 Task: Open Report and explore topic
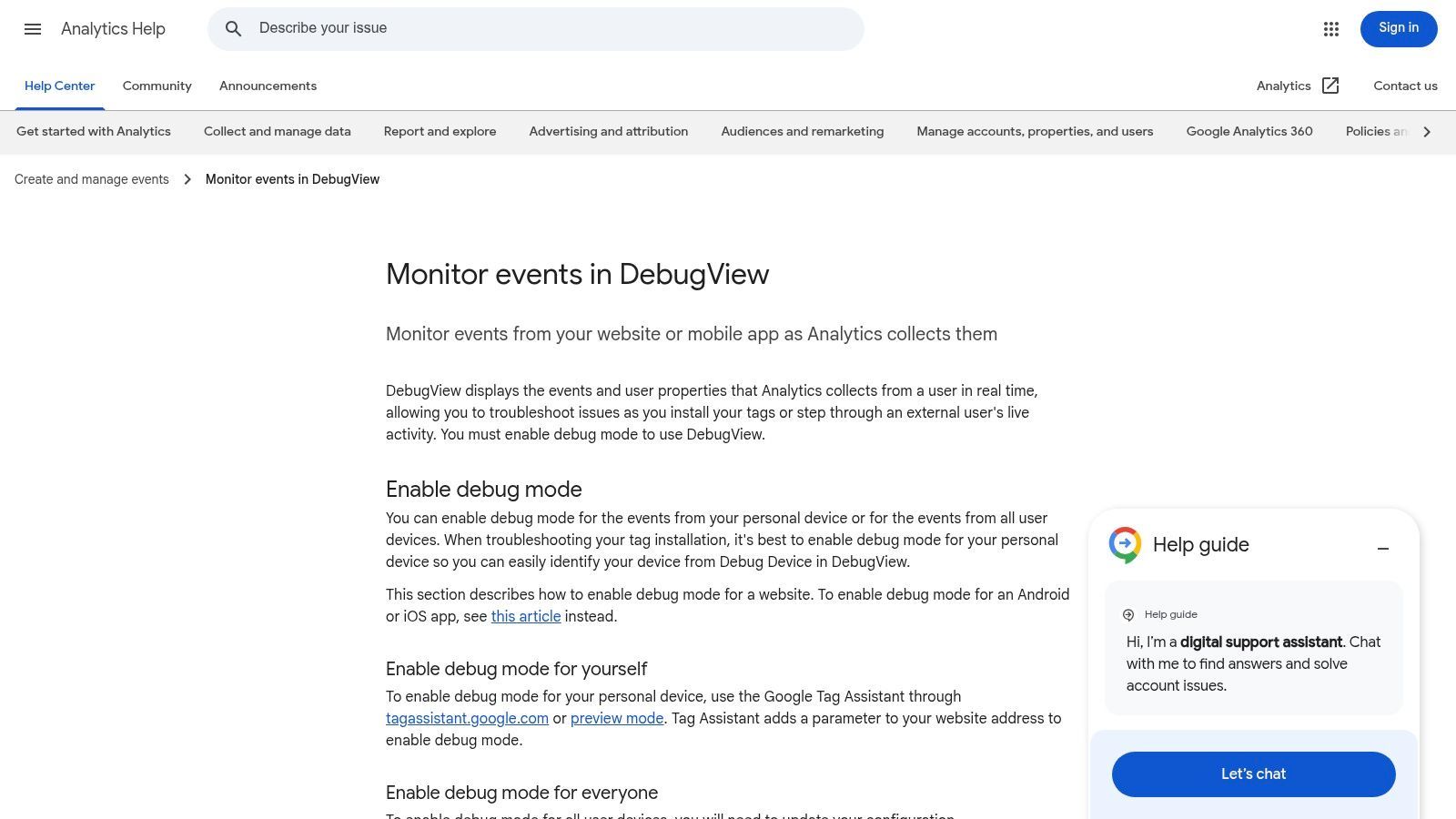click(440, 131)
